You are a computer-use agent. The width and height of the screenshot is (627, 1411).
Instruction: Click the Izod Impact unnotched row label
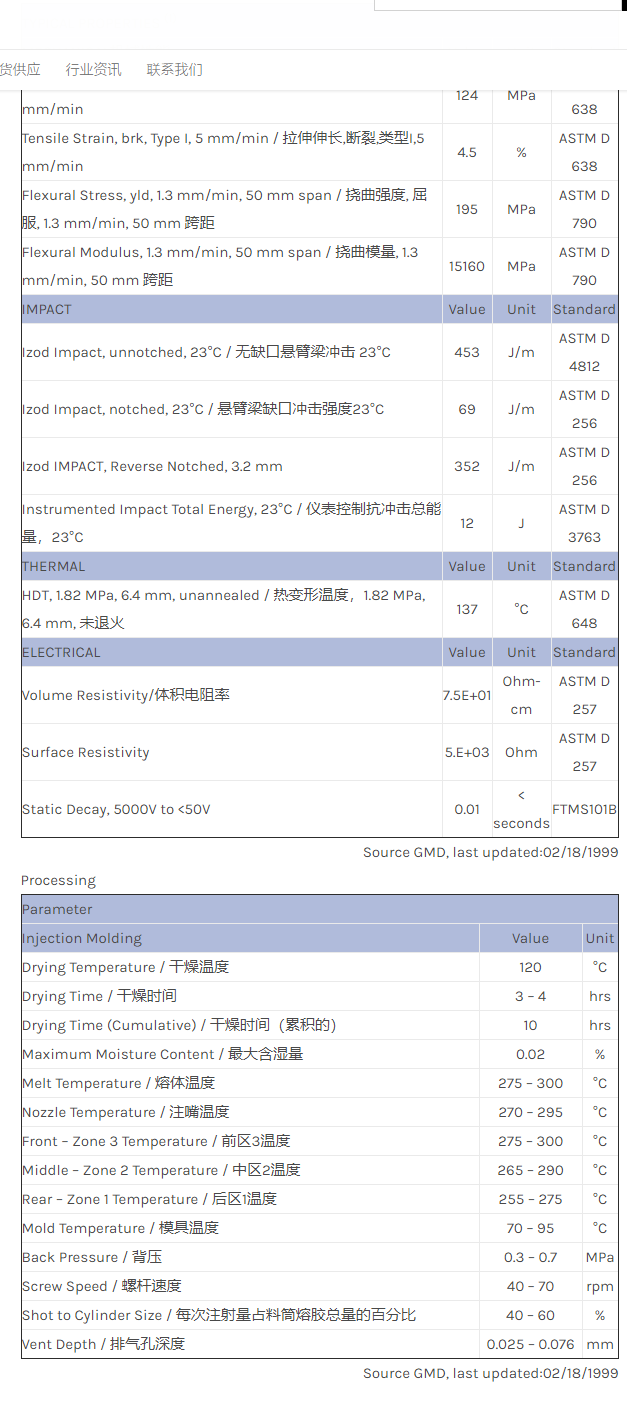(x=206, y=352)
